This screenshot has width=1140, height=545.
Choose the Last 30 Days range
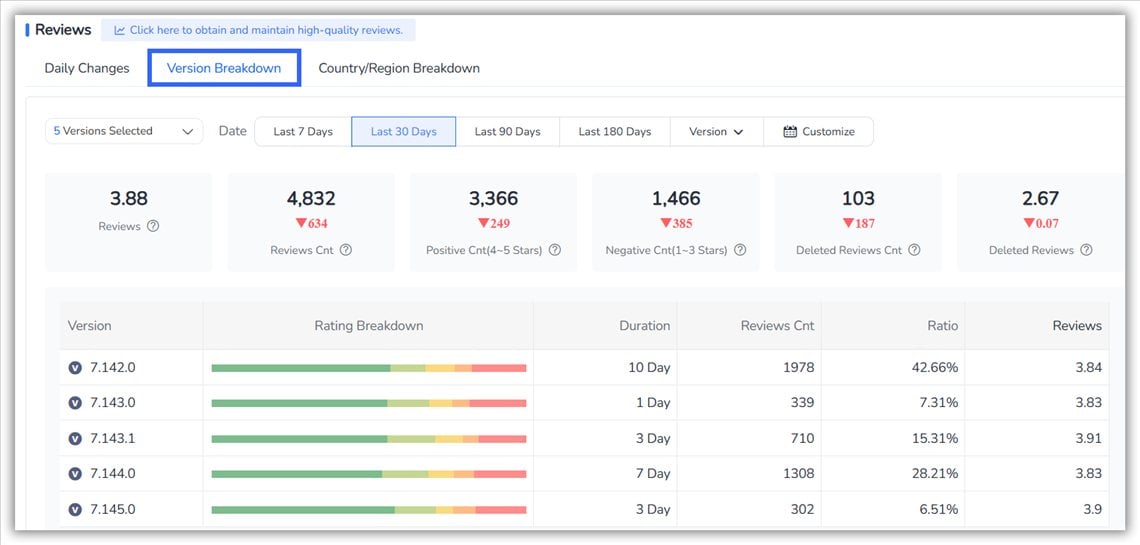[x=404, y=132]
